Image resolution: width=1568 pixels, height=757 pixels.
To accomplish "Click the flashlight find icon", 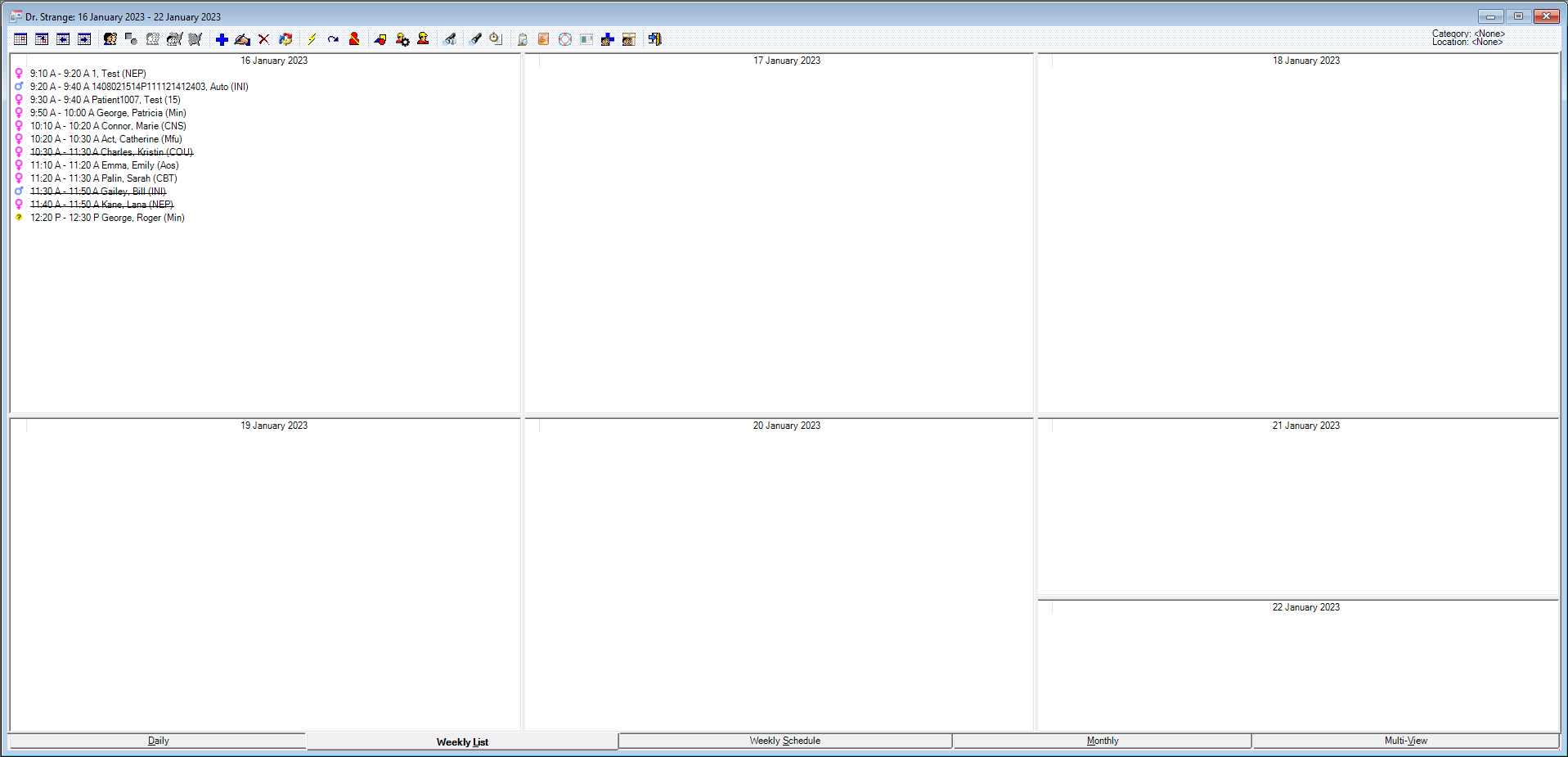I will (x=475, y=39).
